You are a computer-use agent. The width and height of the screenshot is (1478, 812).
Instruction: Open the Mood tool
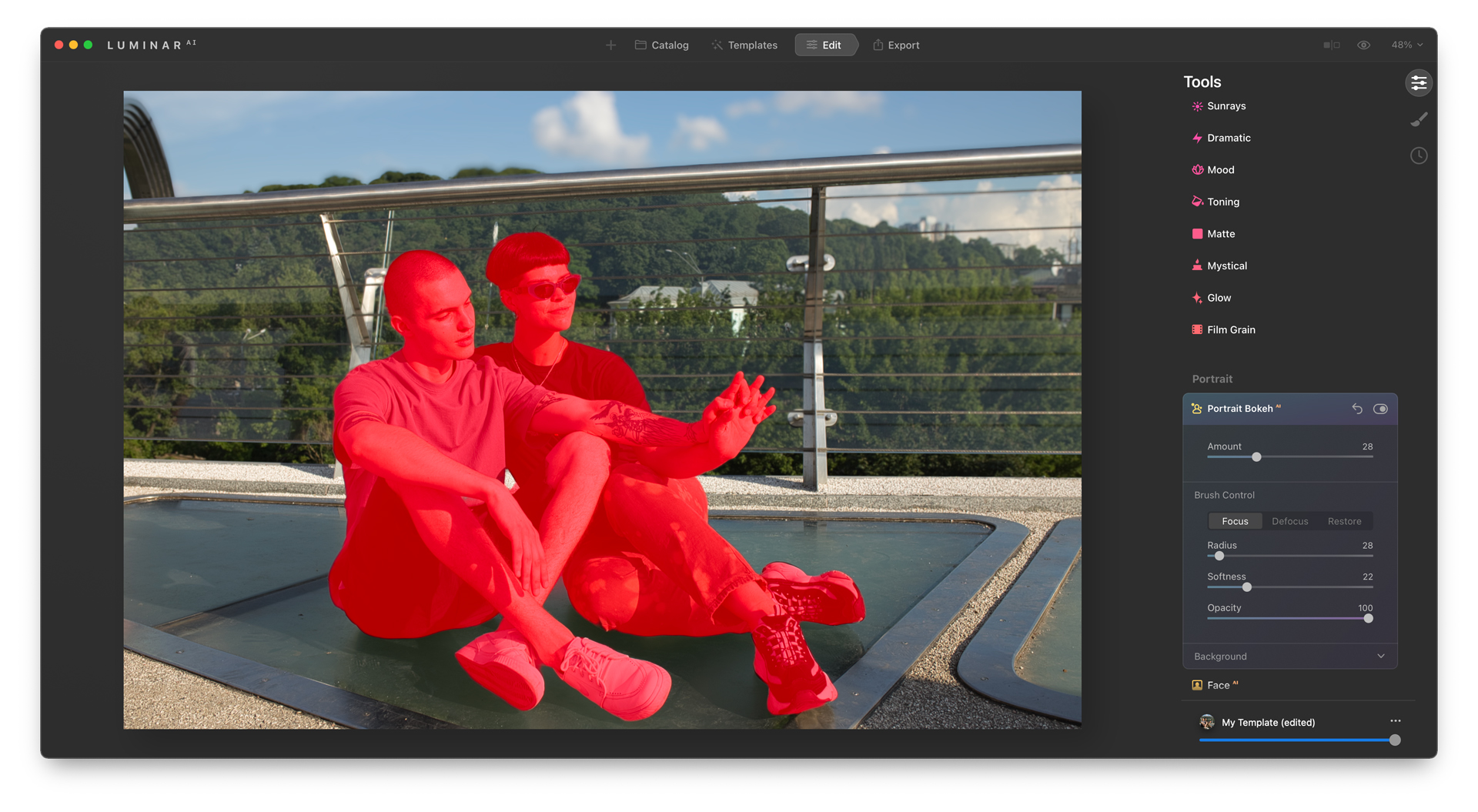[x=1220, y=170]
